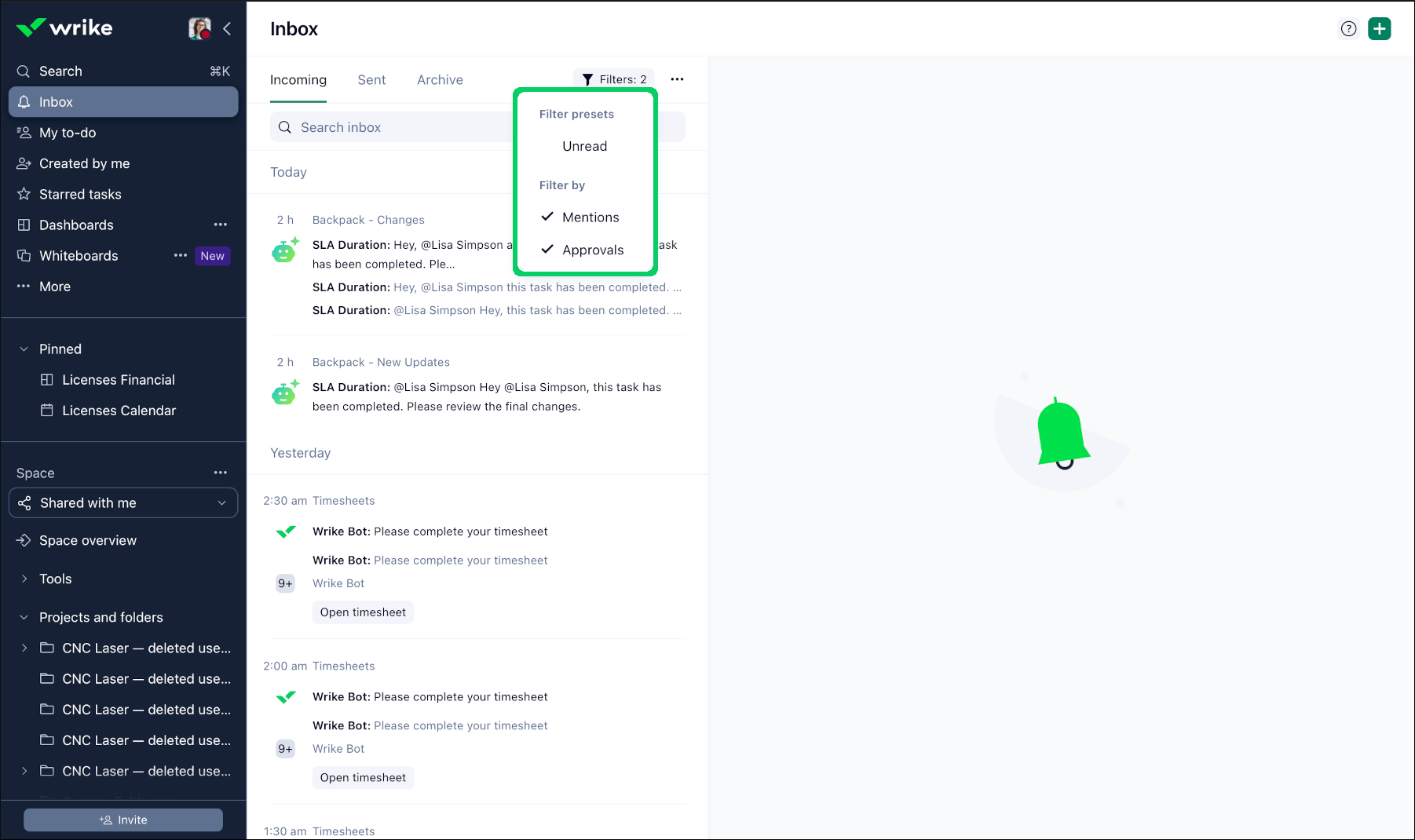Screen dimensions: 1415x840
Task: Open inbox more options ellipsis
Action: (x=677, y=79)
